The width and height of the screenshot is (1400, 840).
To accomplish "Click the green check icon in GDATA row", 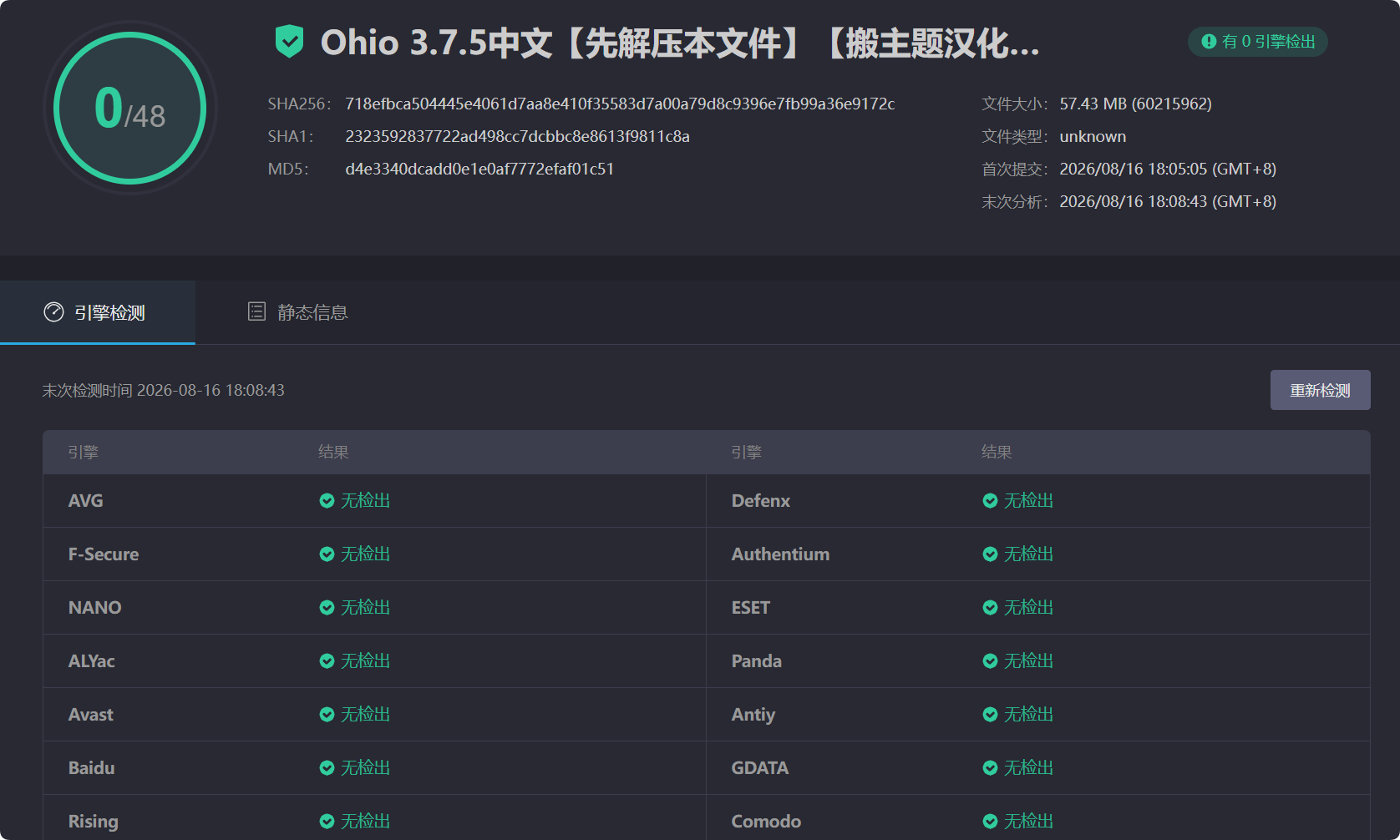I will [990, 767].
